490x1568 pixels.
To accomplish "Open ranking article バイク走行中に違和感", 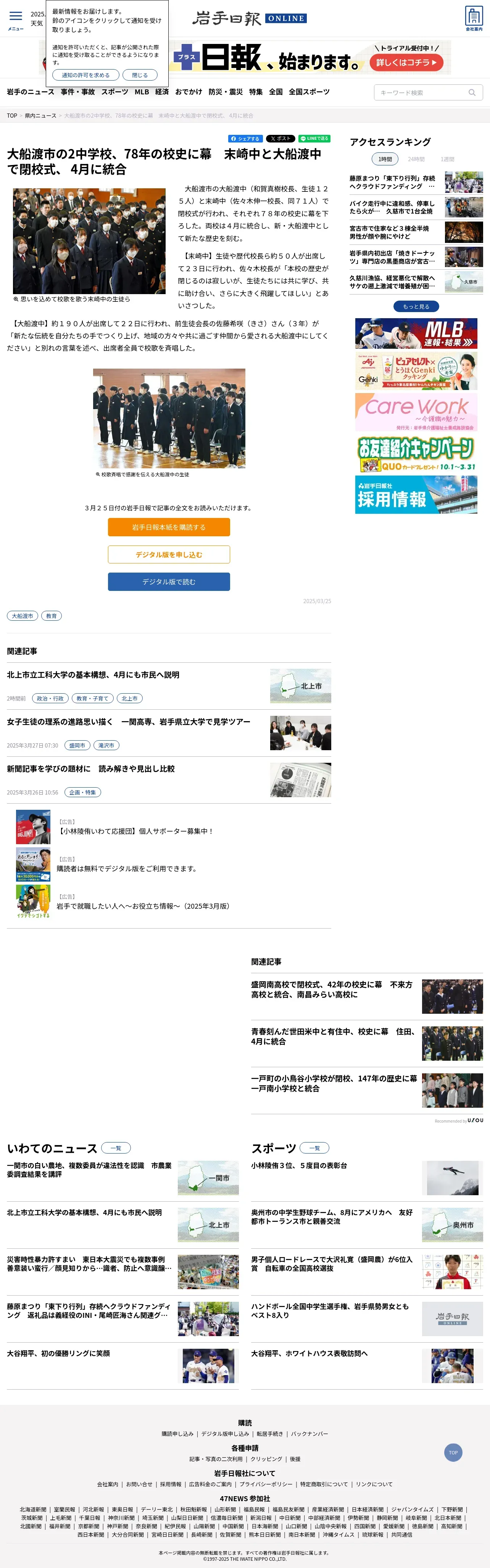I will (x=392, y=207).
